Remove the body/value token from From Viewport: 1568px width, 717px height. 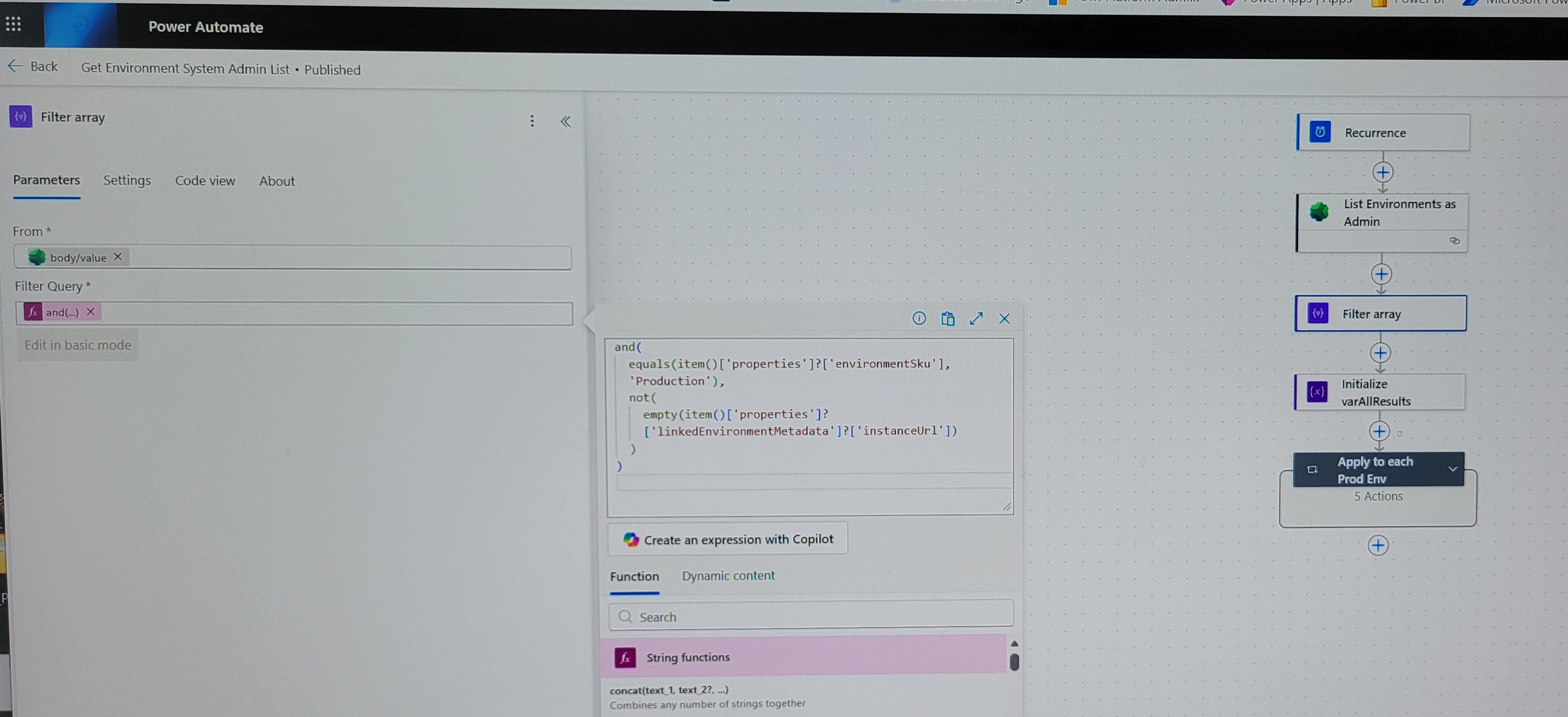[x=118, y=257]
